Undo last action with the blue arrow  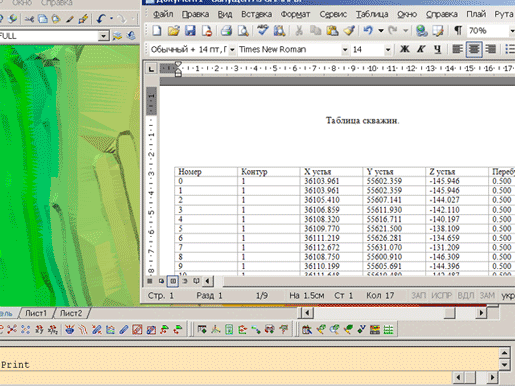point(368,31)
